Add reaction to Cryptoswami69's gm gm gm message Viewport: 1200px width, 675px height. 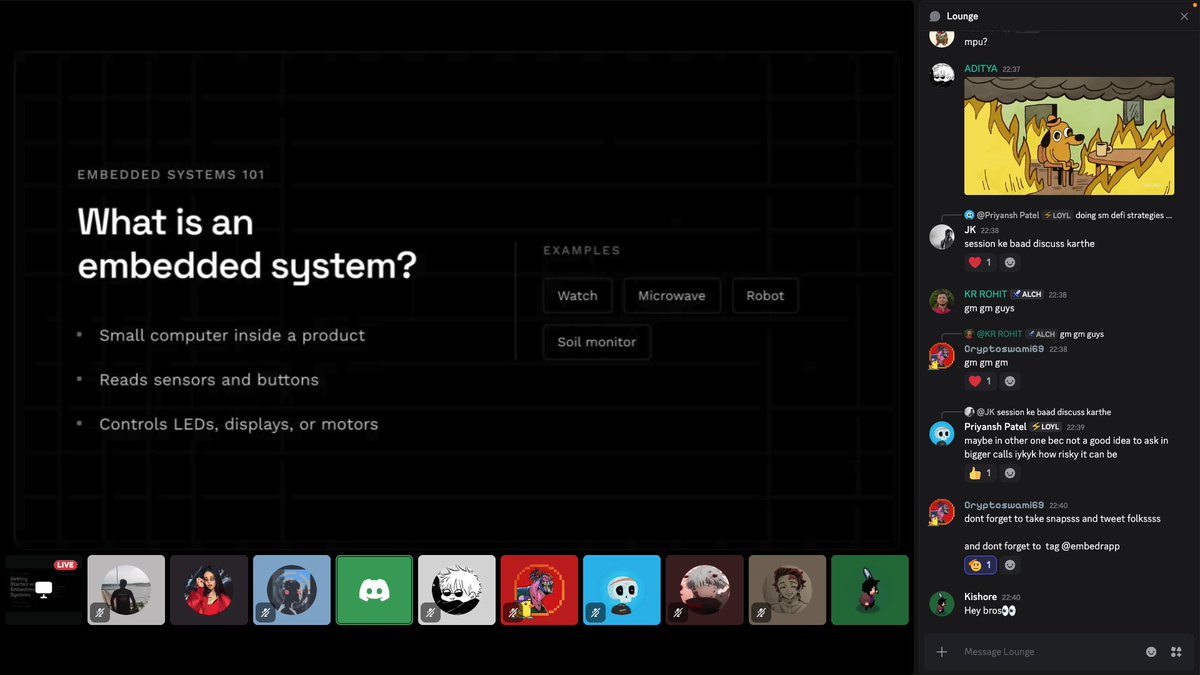tap(1010, 381)
